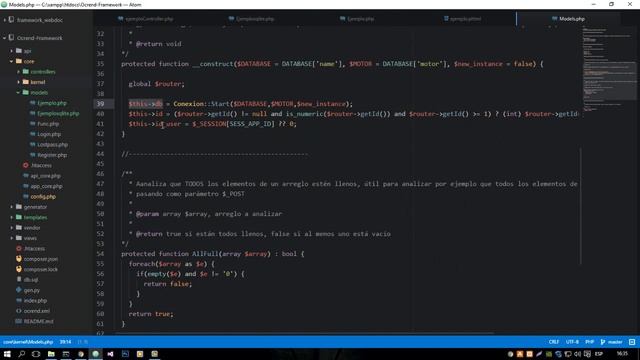Screen dimensions: 640x360
Task: Switch to the Ejemplo.php editor tab
Action: pyautogui.click(x=357, y=19)
